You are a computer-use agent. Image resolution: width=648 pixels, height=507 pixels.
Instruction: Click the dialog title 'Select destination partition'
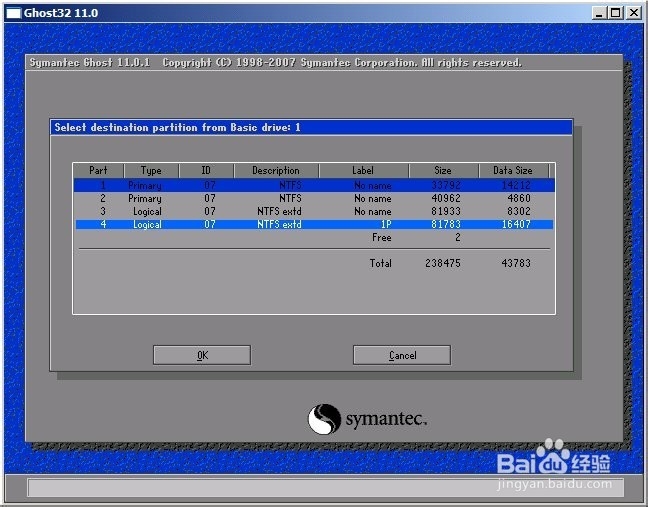pyautogui.click(x=177, y=127)
